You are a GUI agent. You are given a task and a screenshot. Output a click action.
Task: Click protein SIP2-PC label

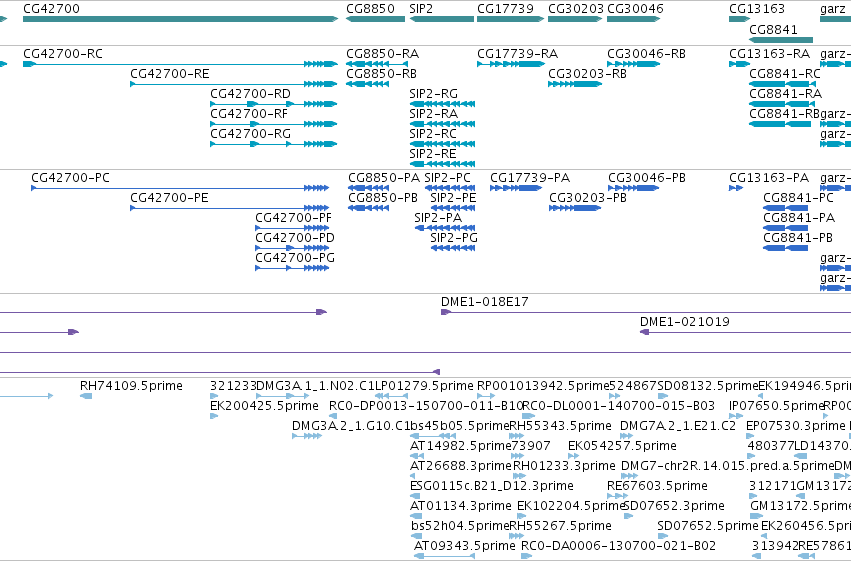[447, 178]
